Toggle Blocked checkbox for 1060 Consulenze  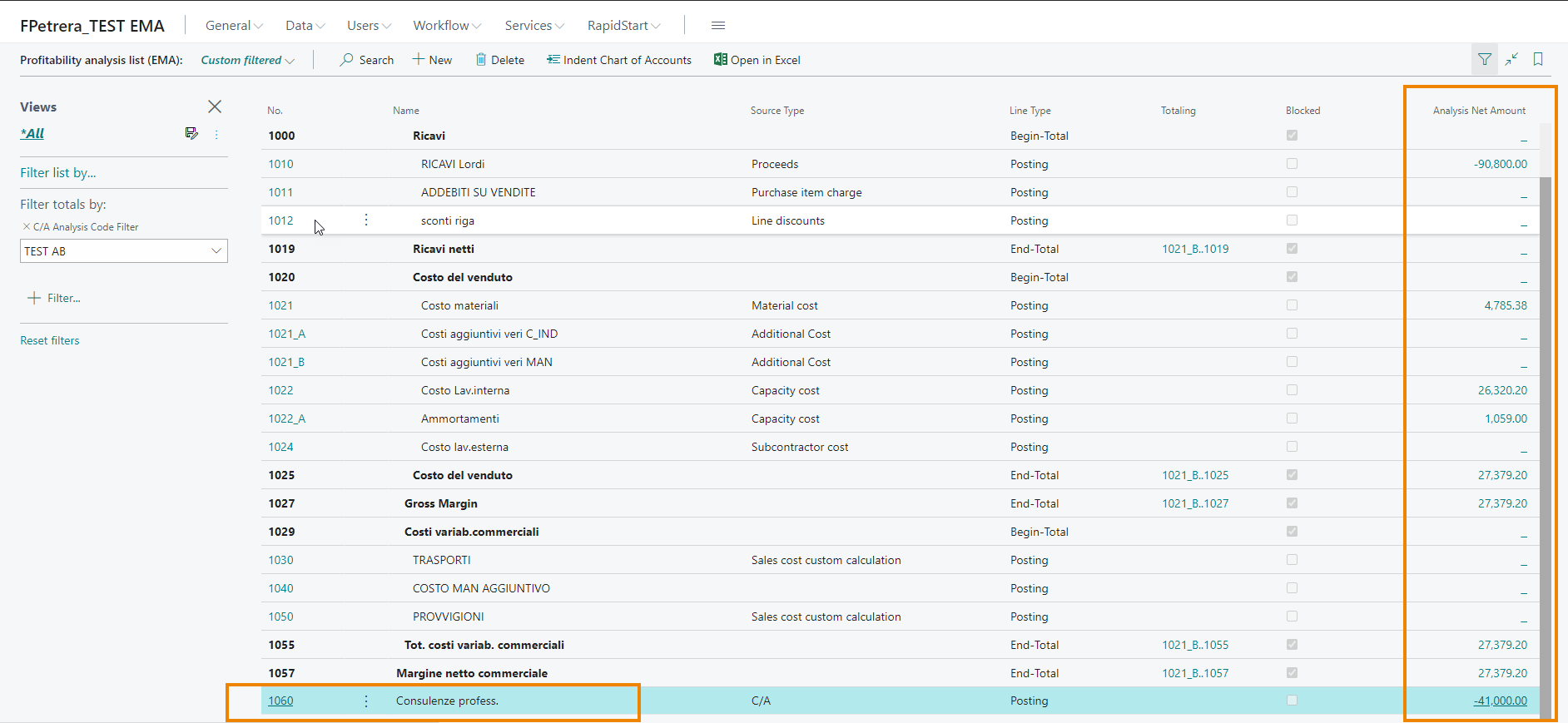tap(1292, 701)
